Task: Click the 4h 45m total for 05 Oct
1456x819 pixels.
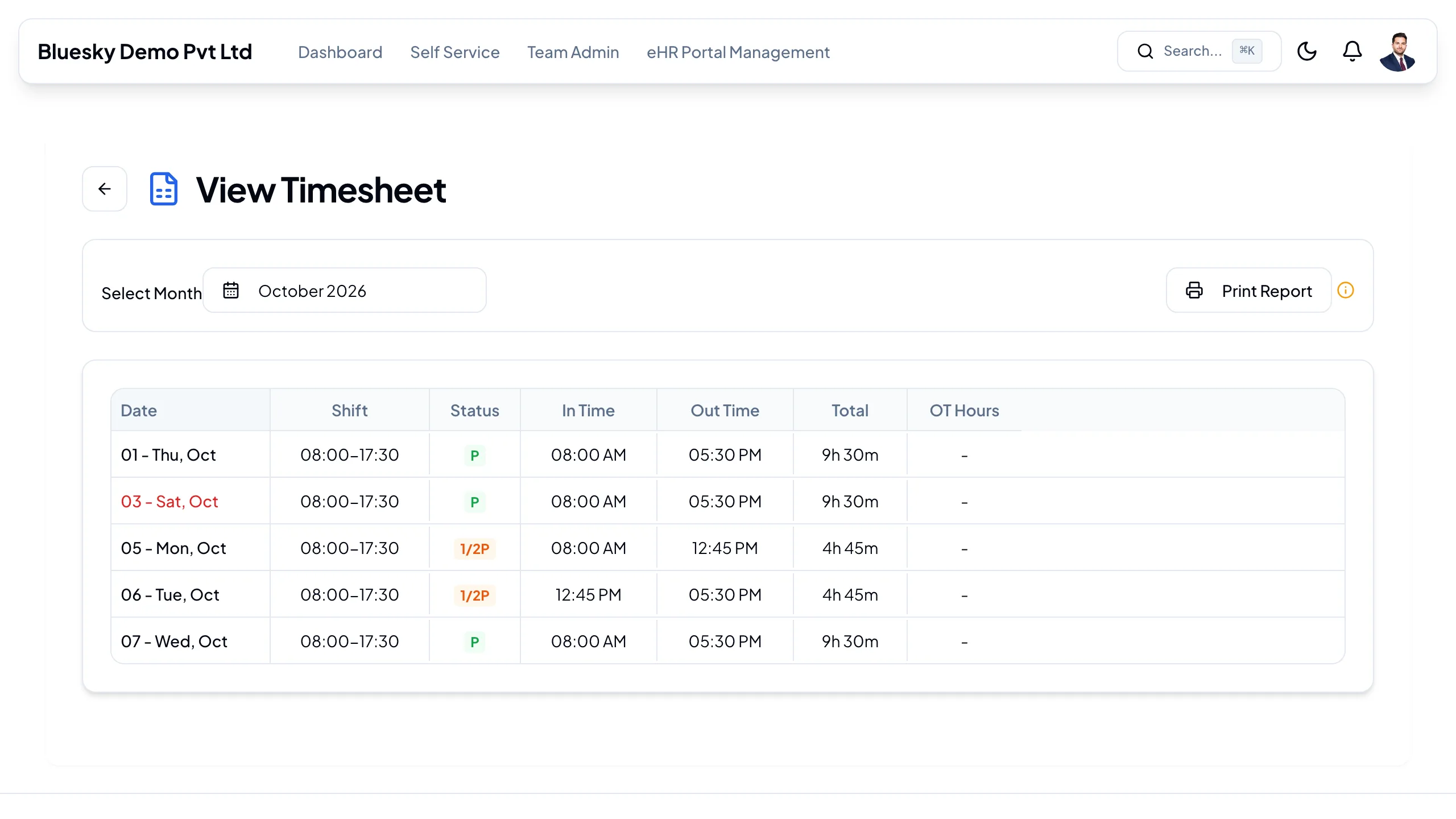Action: tap(850, 548)
